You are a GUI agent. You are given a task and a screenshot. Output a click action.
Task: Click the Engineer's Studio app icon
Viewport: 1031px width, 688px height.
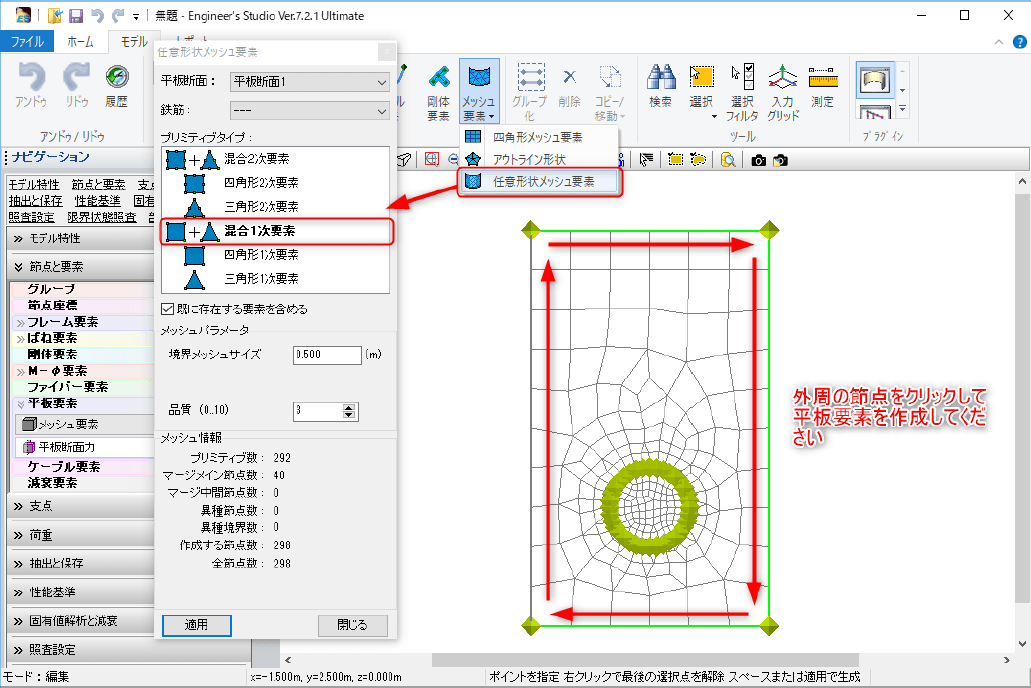tap(23, 14)
